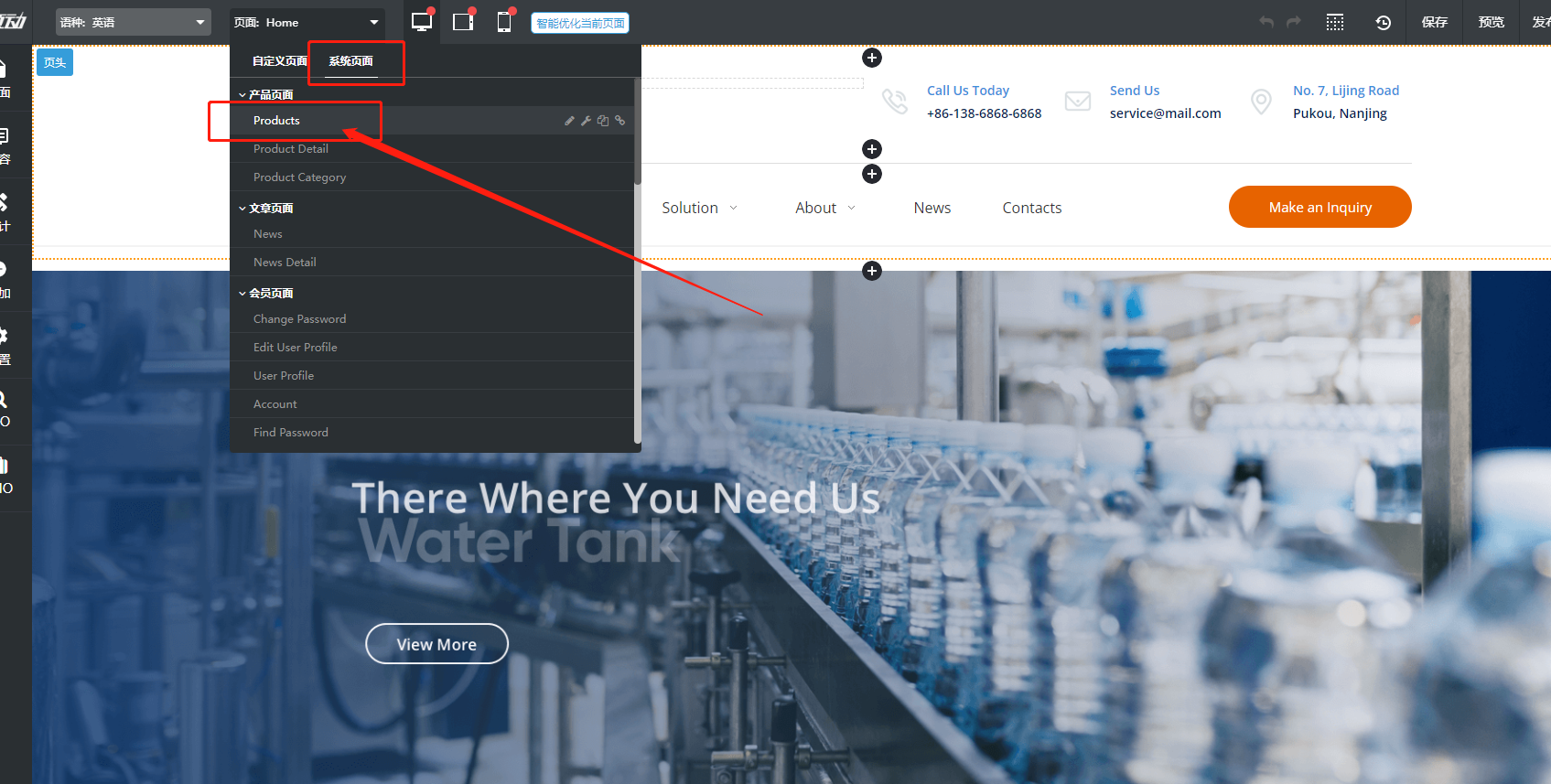Switch to tablet view icon
1551x784 pixels.
coord(463,22)
